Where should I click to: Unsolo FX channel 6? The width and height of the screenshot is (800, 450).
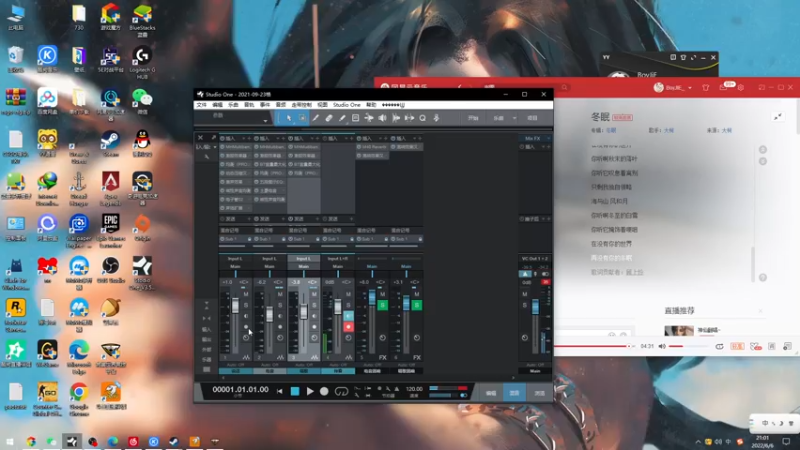click(417, 305)
